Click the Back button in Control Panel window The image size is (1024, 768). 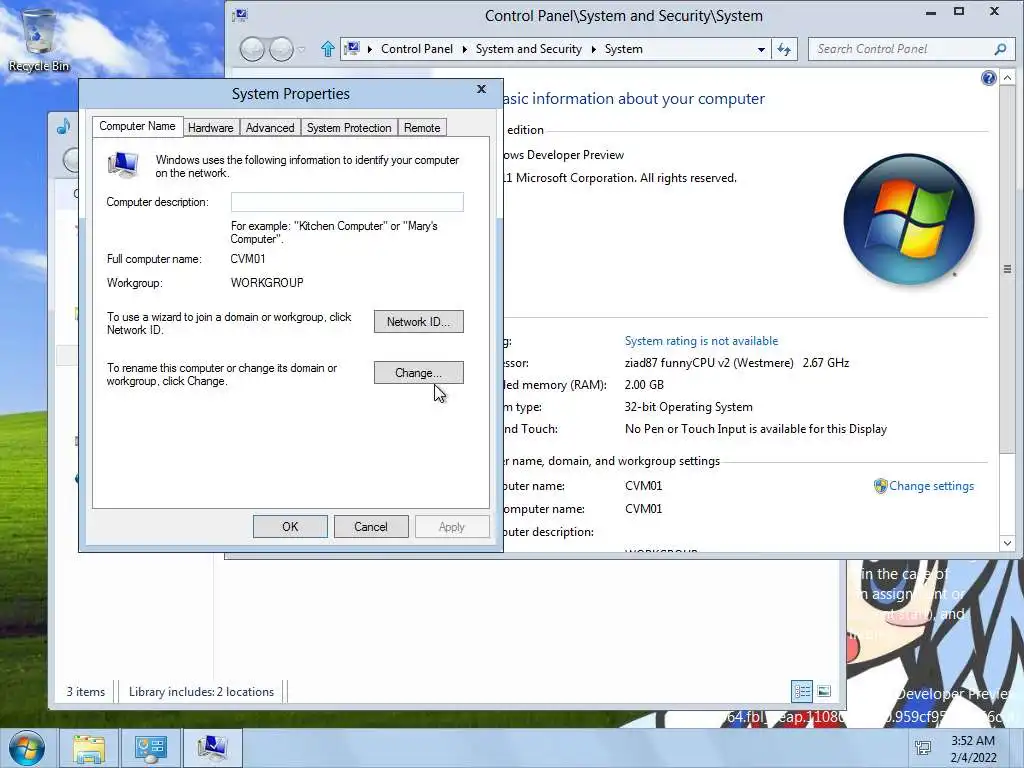pos(252,49)
